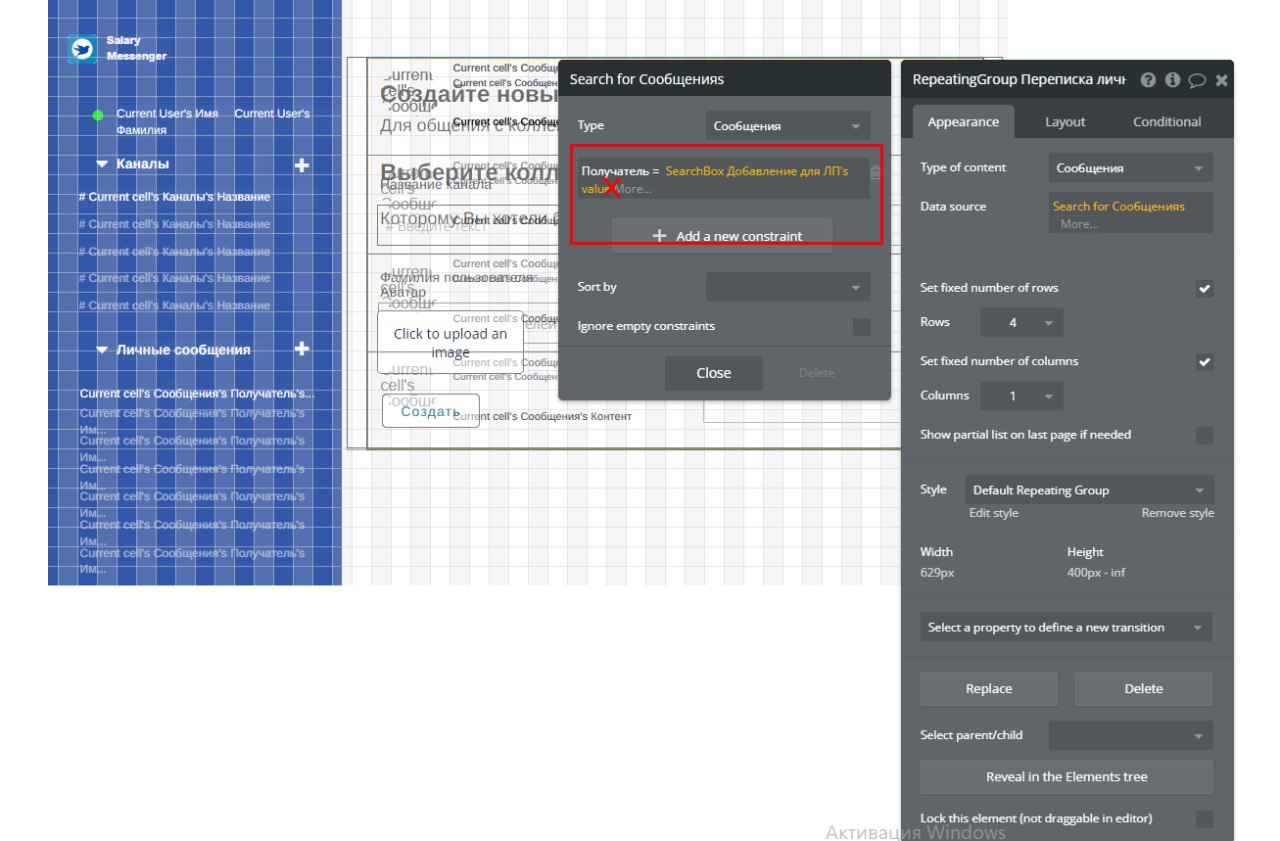Switch to the Conditional tab
Viewport: 1280px width, 841px height.
1167,122
